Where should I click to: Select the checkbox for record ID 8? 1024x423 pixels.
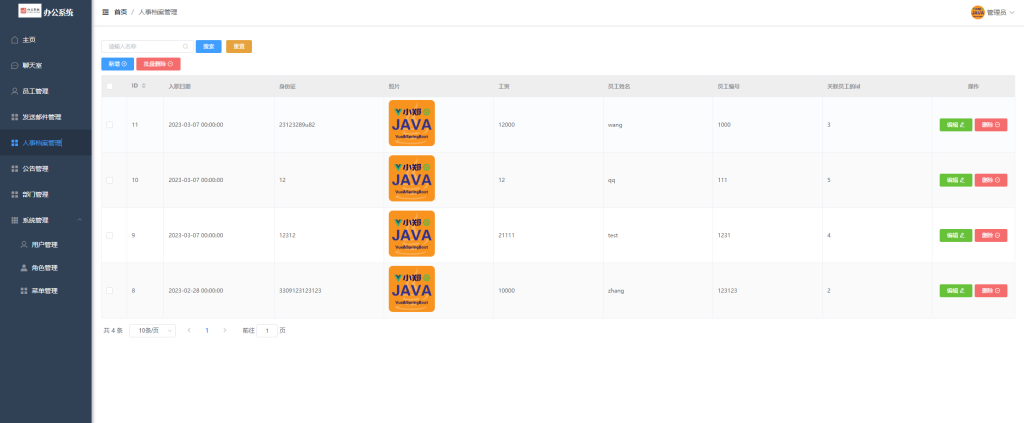[110, 291]
